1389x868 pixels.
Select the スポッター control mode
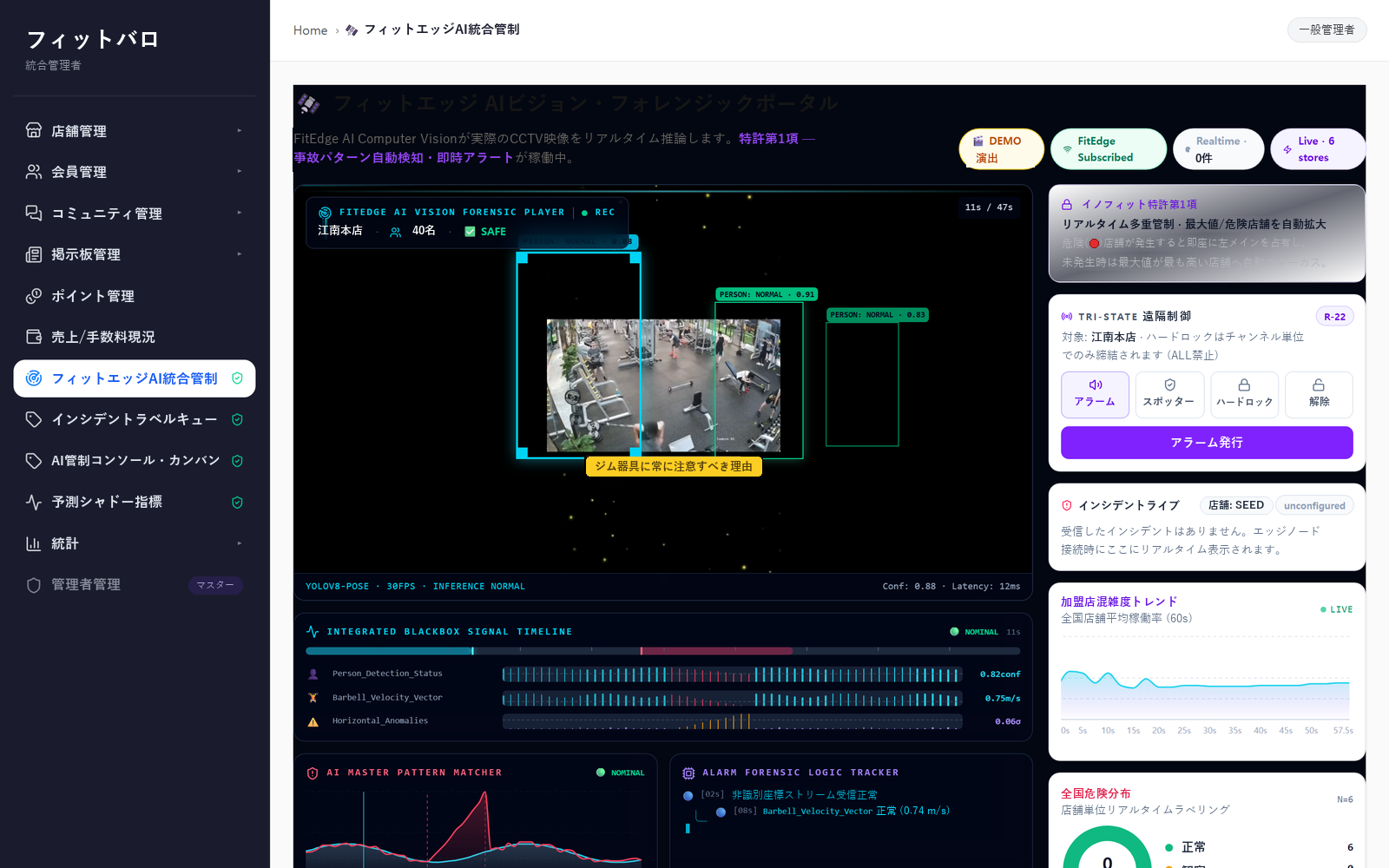point(1169,395)
